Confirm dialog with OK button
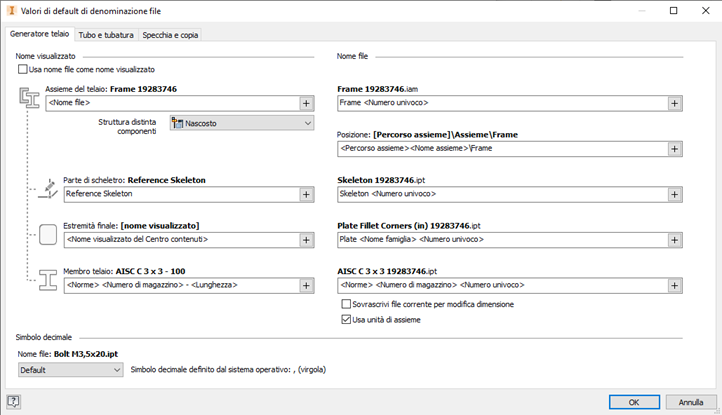 pyautogui.click(x=633, y=402)
